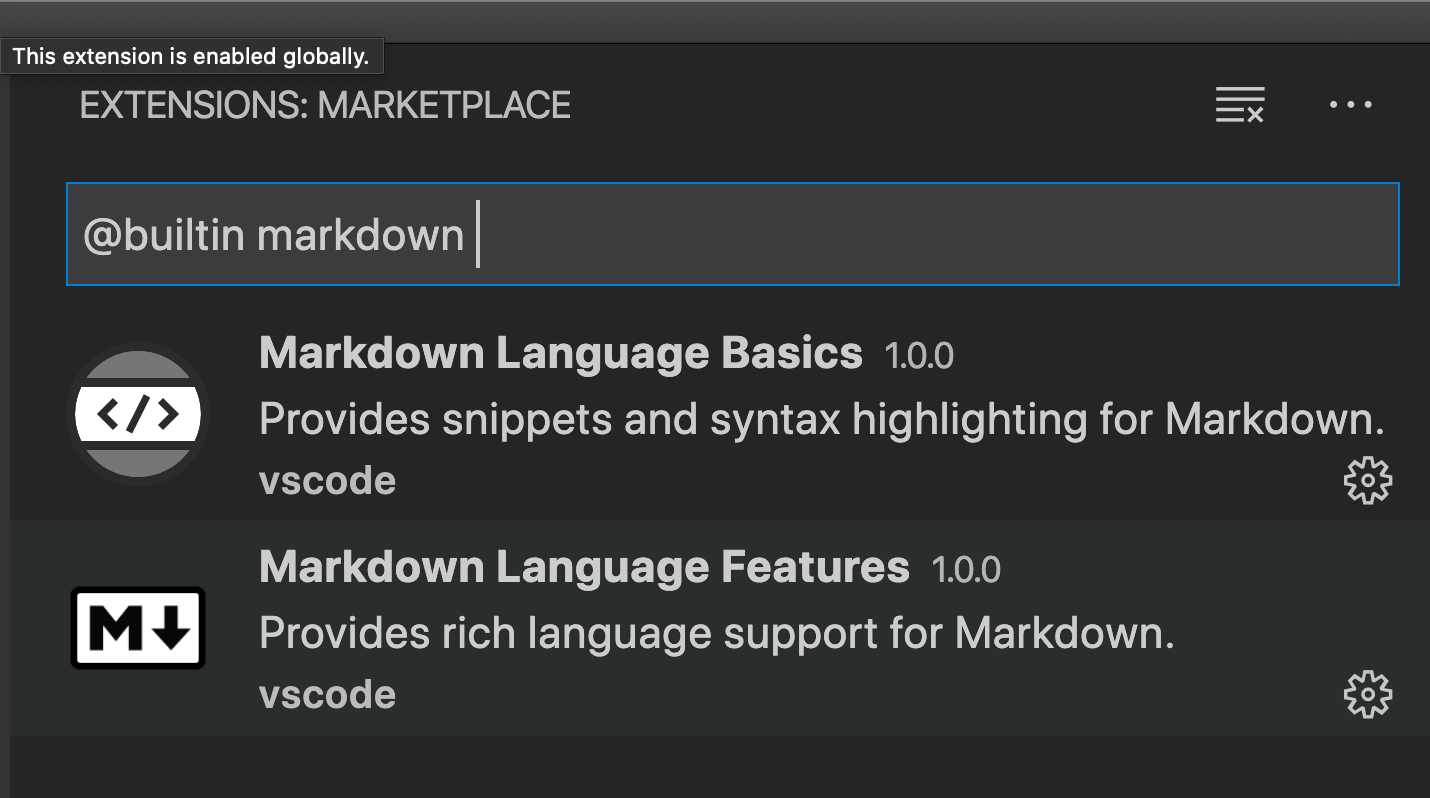Click the Markdown Language Features extension icon
The height and width of the screenshot is (798, 1430).
[x=137, y=628]
